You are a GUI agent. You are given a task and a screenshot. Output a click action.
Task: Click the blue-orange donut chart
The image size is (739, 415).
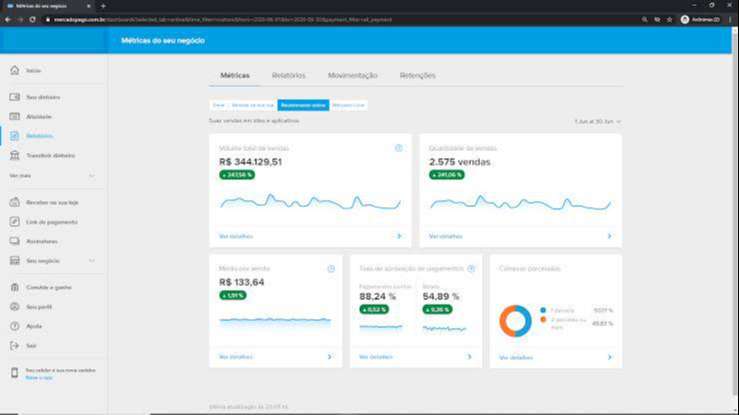click(515, 320)
